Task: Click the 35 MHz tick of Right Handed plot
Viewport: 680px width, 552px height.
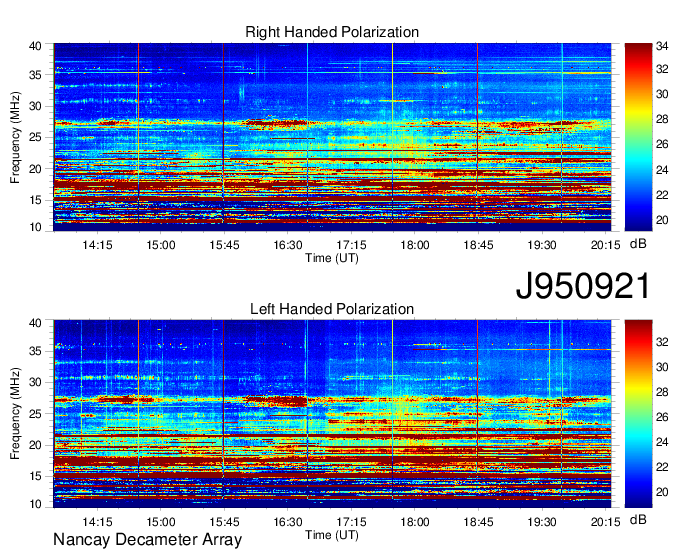Action: (x=35, y=75)
